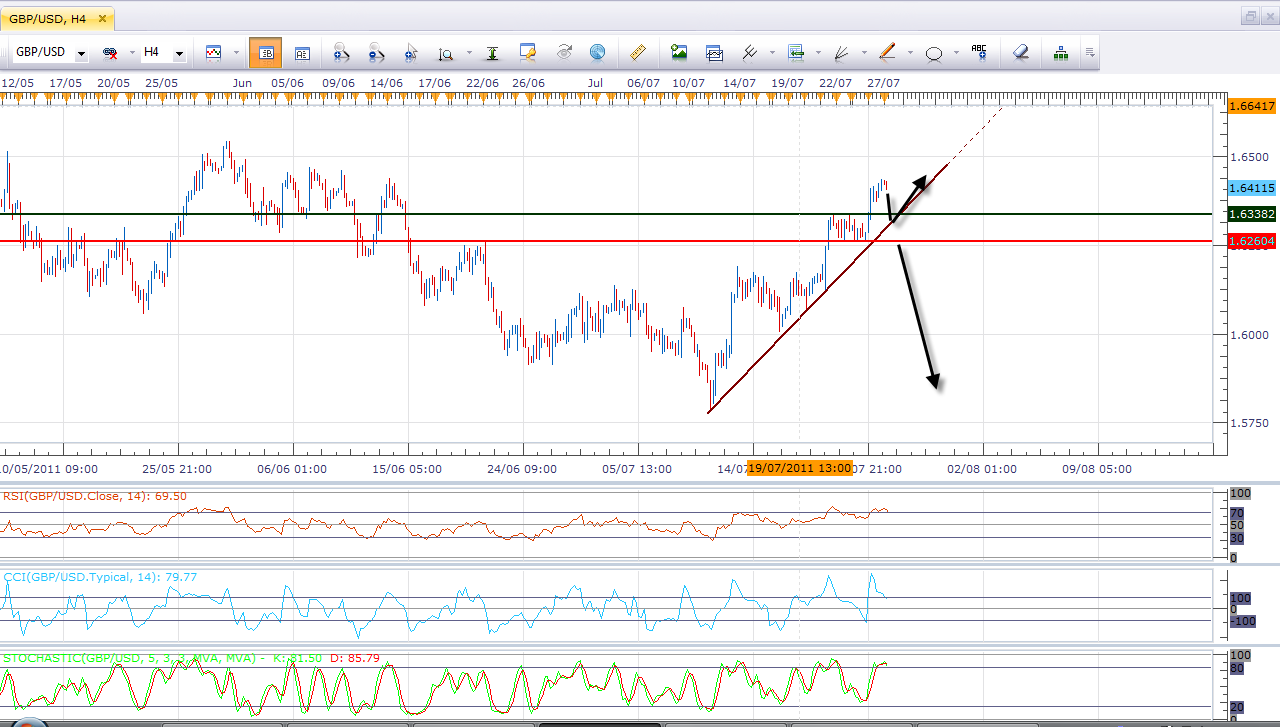This screenshot has height=727, width=1280.
Task: Select the eraser tool
Action: point(1021,52)
